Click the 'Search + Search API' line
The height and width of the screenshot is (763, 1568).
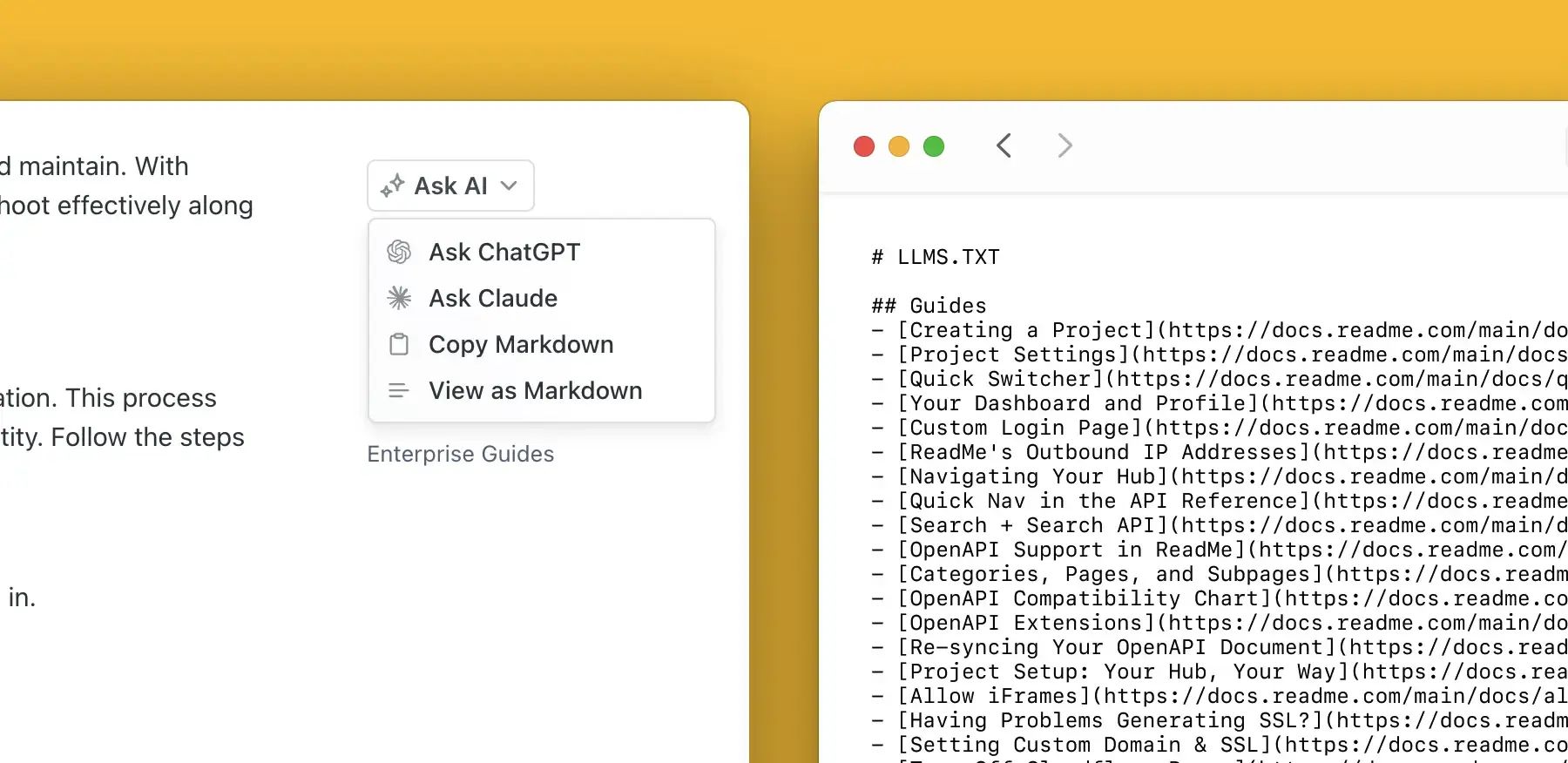pos(1220,525)
